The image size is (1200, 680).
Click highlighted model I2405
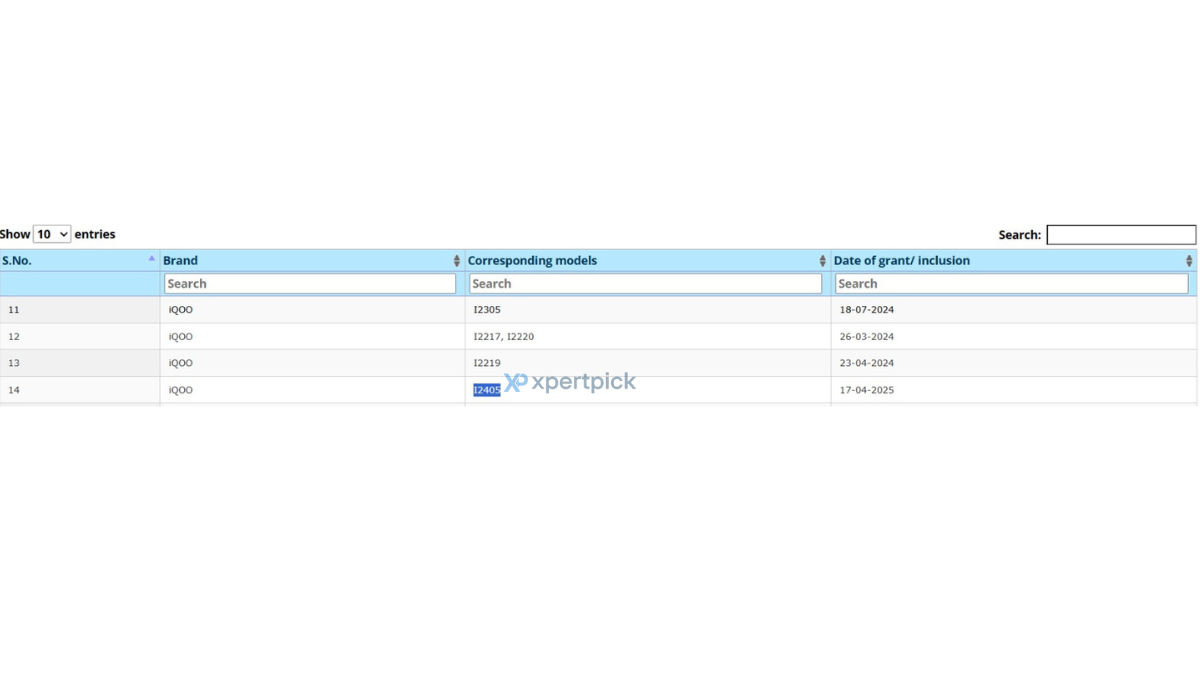pos(487,390)
